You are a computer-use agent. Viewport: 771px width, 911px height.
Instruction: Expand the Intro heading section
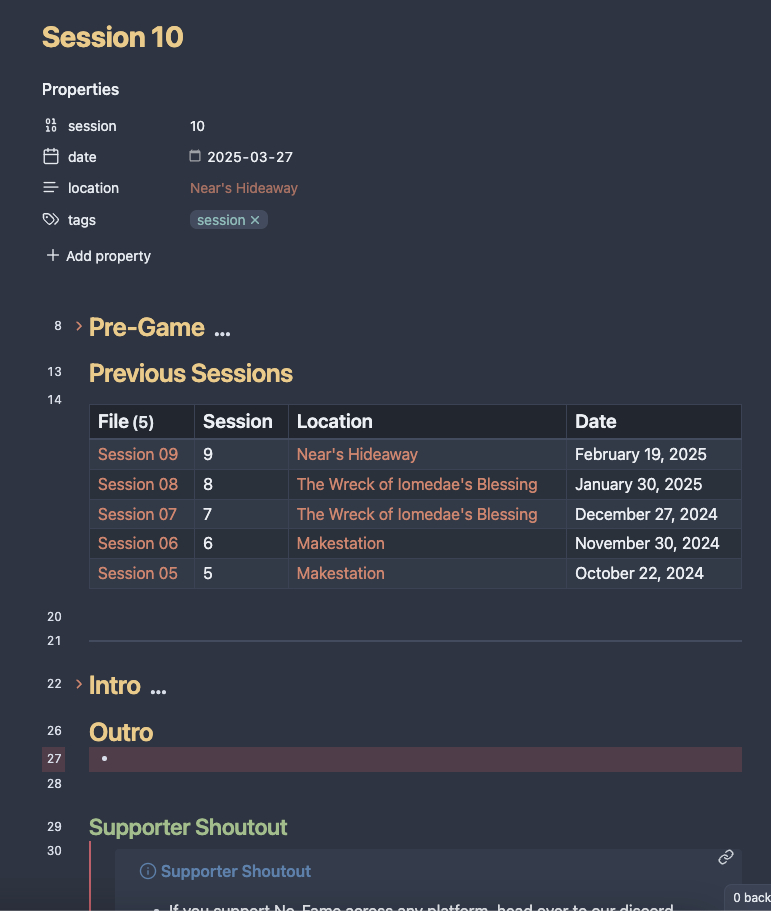click(79, 684)
